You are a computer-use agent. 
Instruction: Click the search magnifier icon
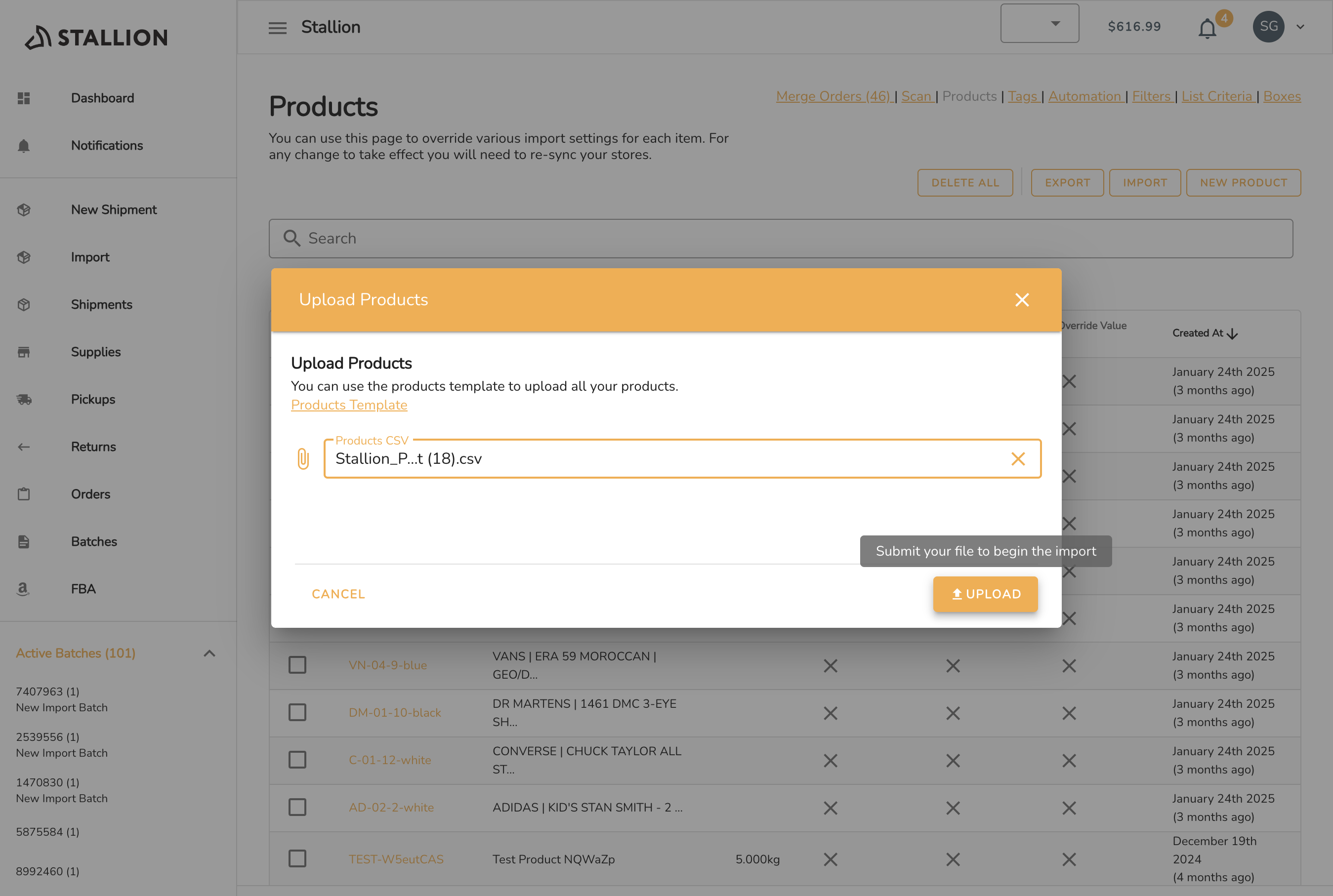click(x=292, y=238)
